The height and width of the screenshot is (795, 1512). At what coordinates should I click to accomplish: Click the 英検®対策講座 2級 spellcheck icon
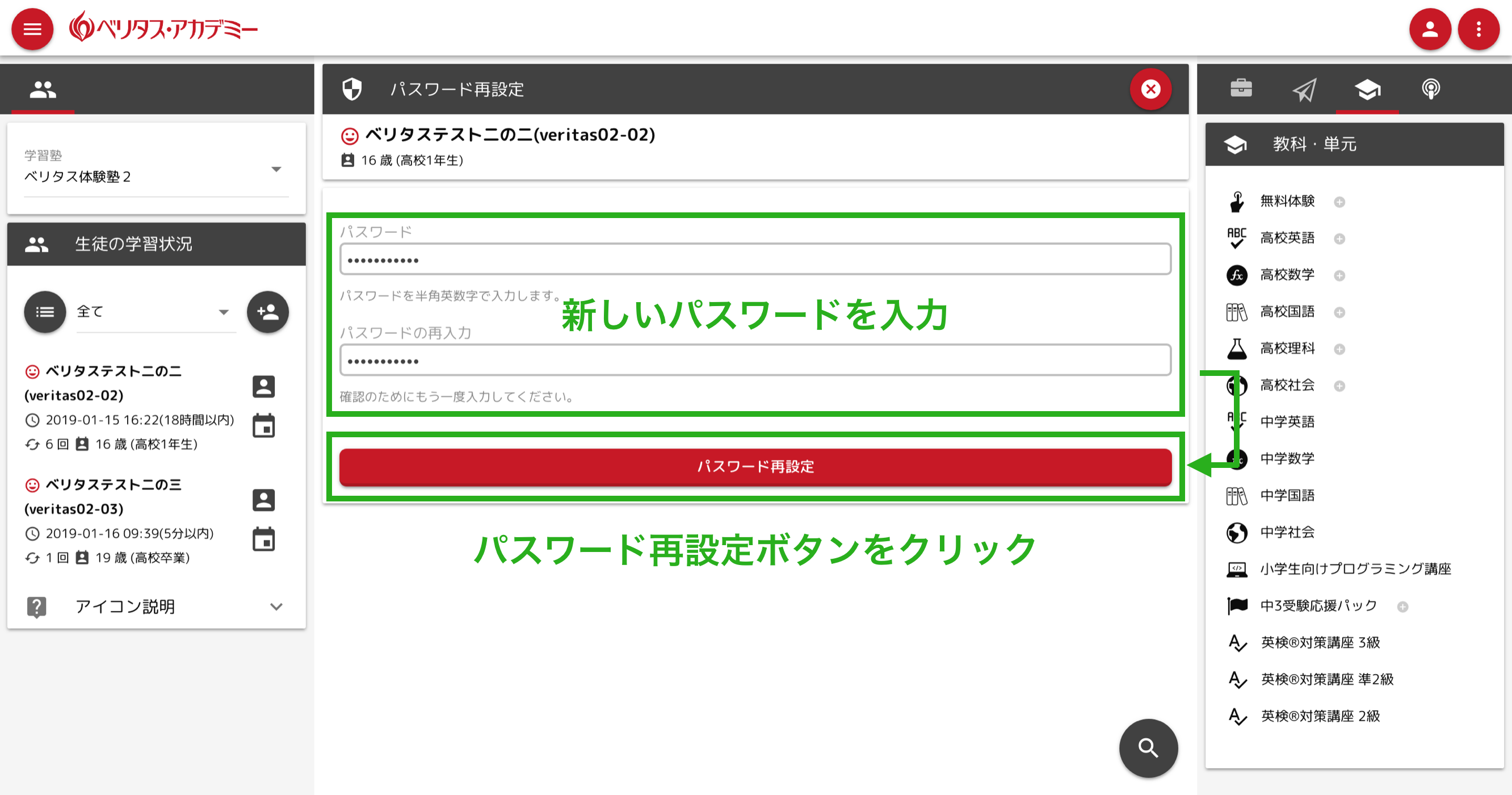coord(1237,716)
